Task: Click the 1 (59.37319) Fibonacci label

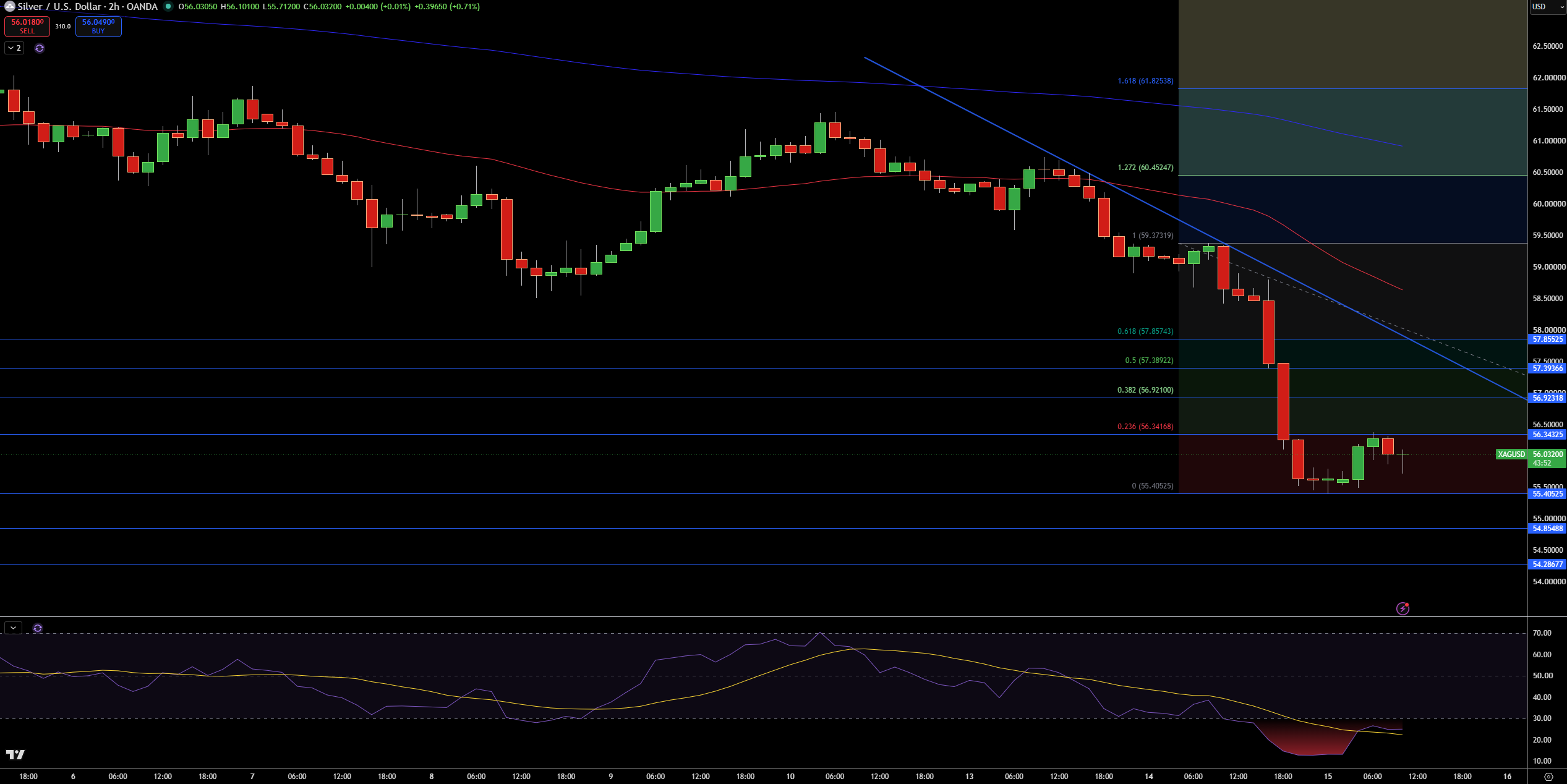Action: (1153, 236)
